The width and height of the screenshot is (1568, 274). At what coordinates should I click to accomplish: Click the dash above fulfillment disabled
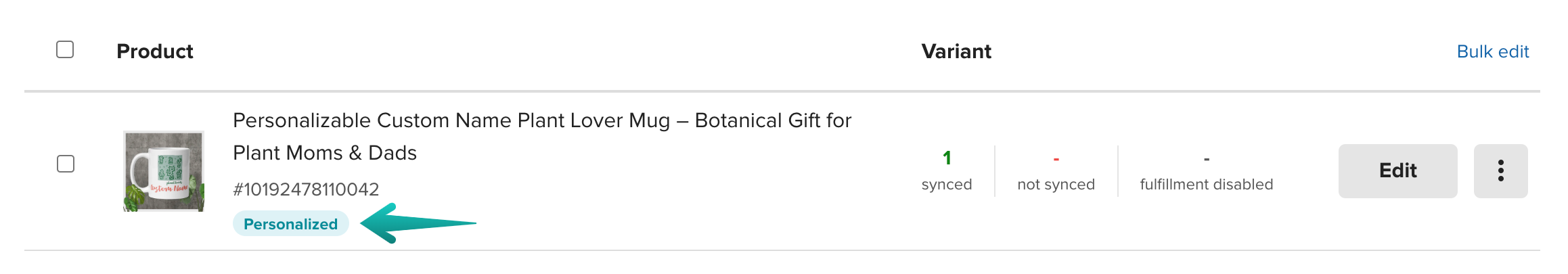[x=1207, y=160]
